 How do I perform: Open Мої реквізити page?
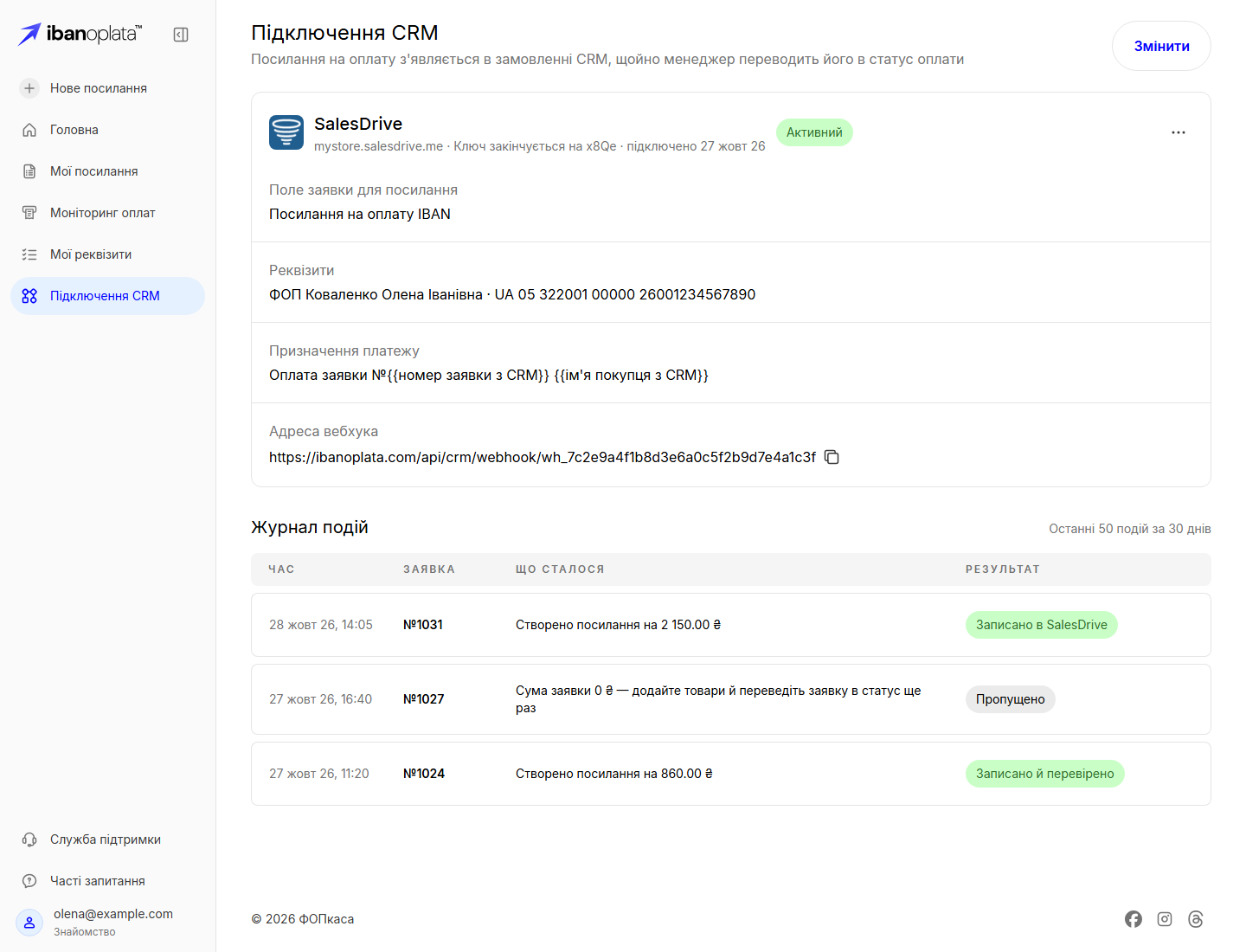tap(107, 254)
